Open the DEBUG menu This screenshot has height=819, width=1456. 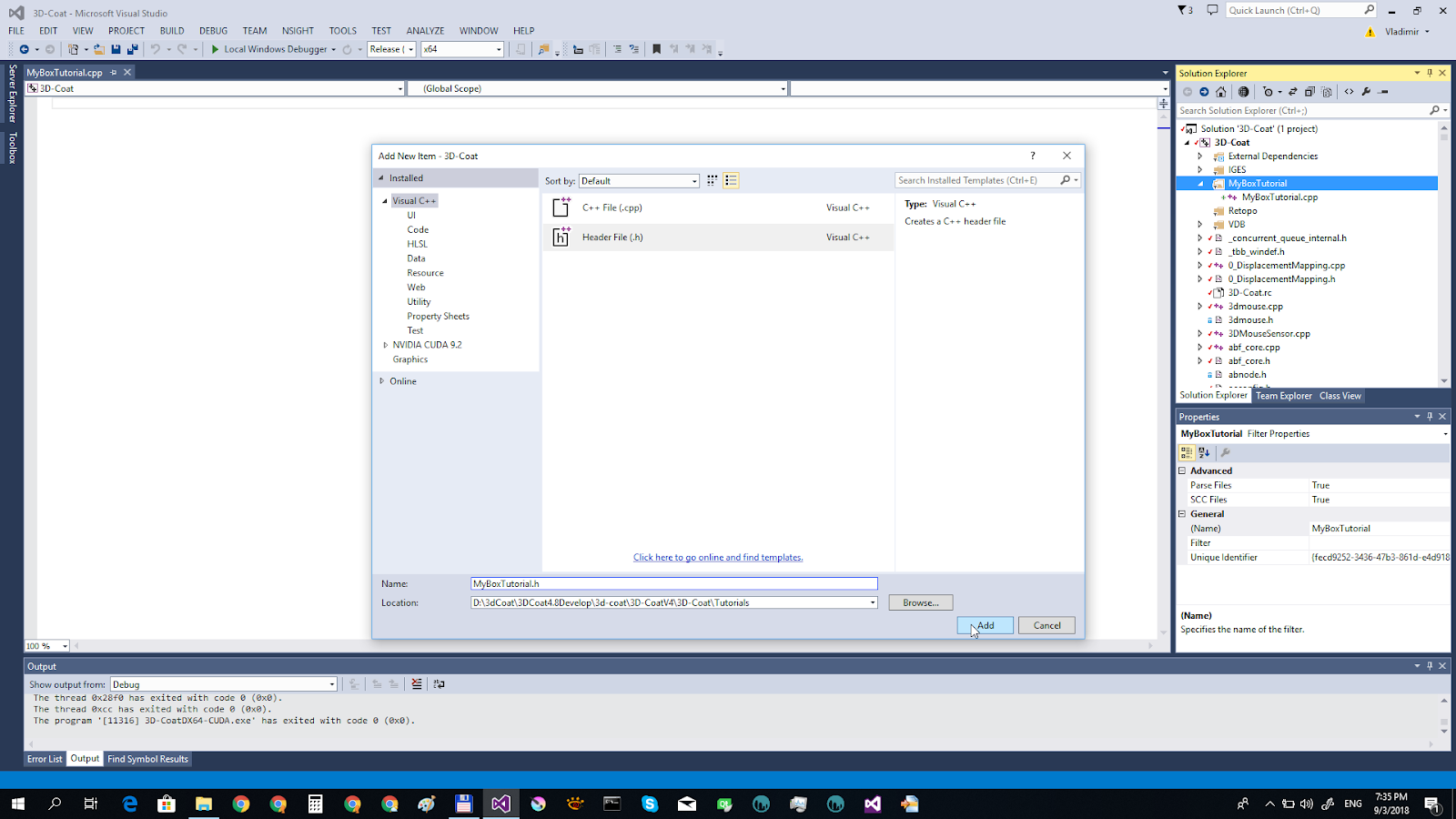pos(213,30)
